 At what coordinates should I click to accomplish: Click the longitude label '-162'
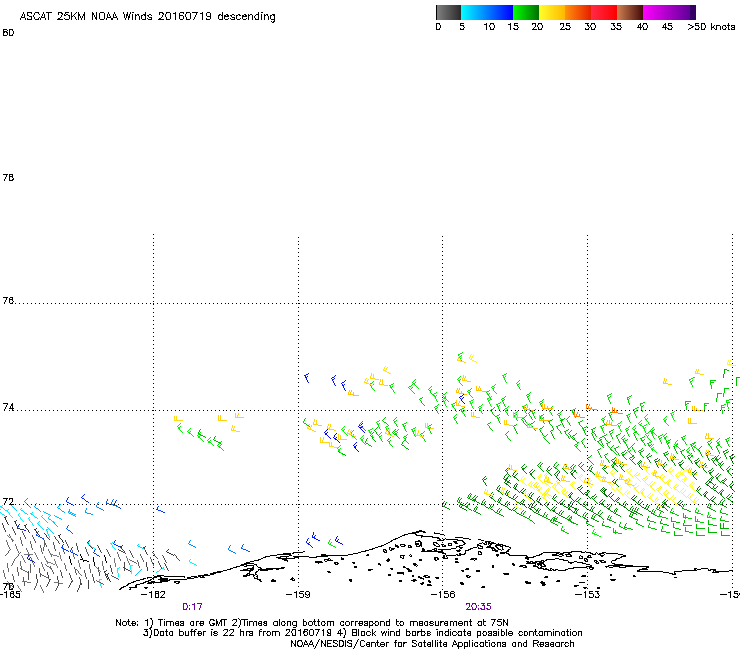(x=153, y=595)
